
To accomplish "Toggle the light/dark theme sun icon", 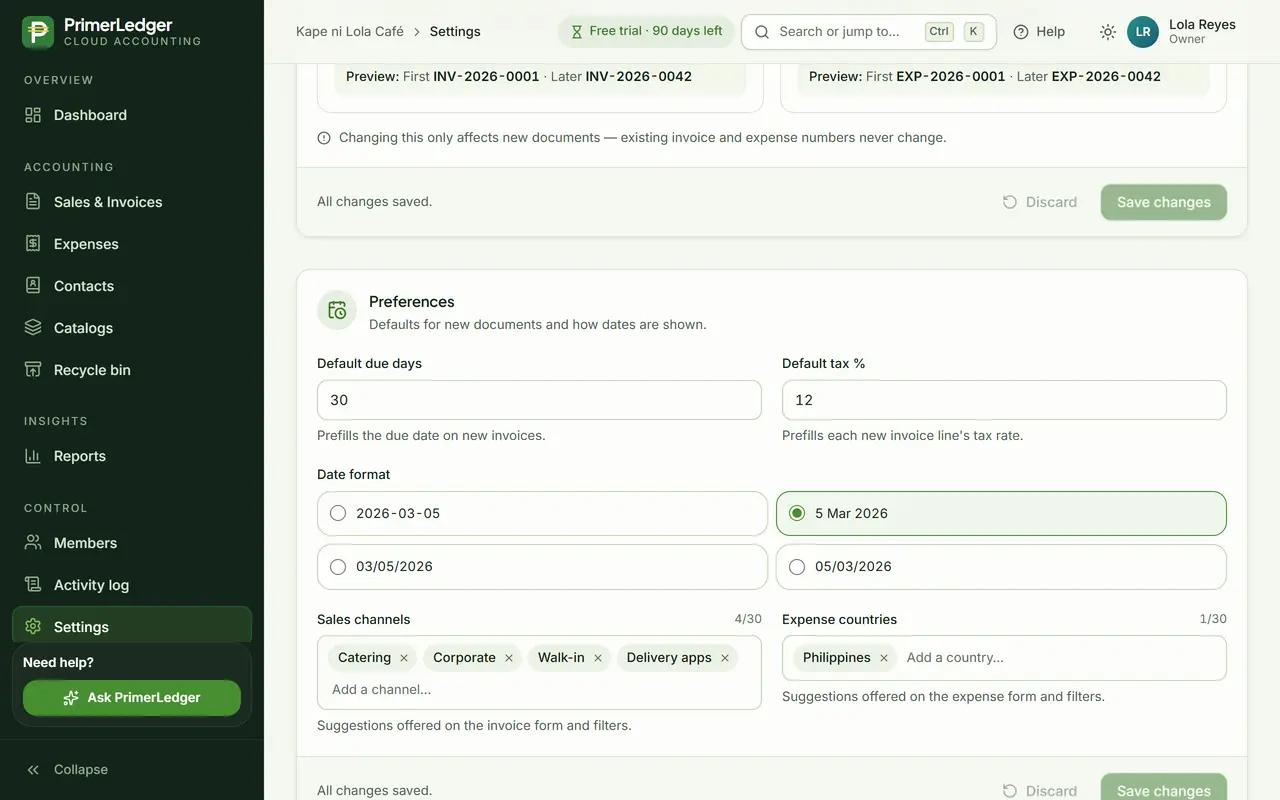I will (x=1108, y=32).
